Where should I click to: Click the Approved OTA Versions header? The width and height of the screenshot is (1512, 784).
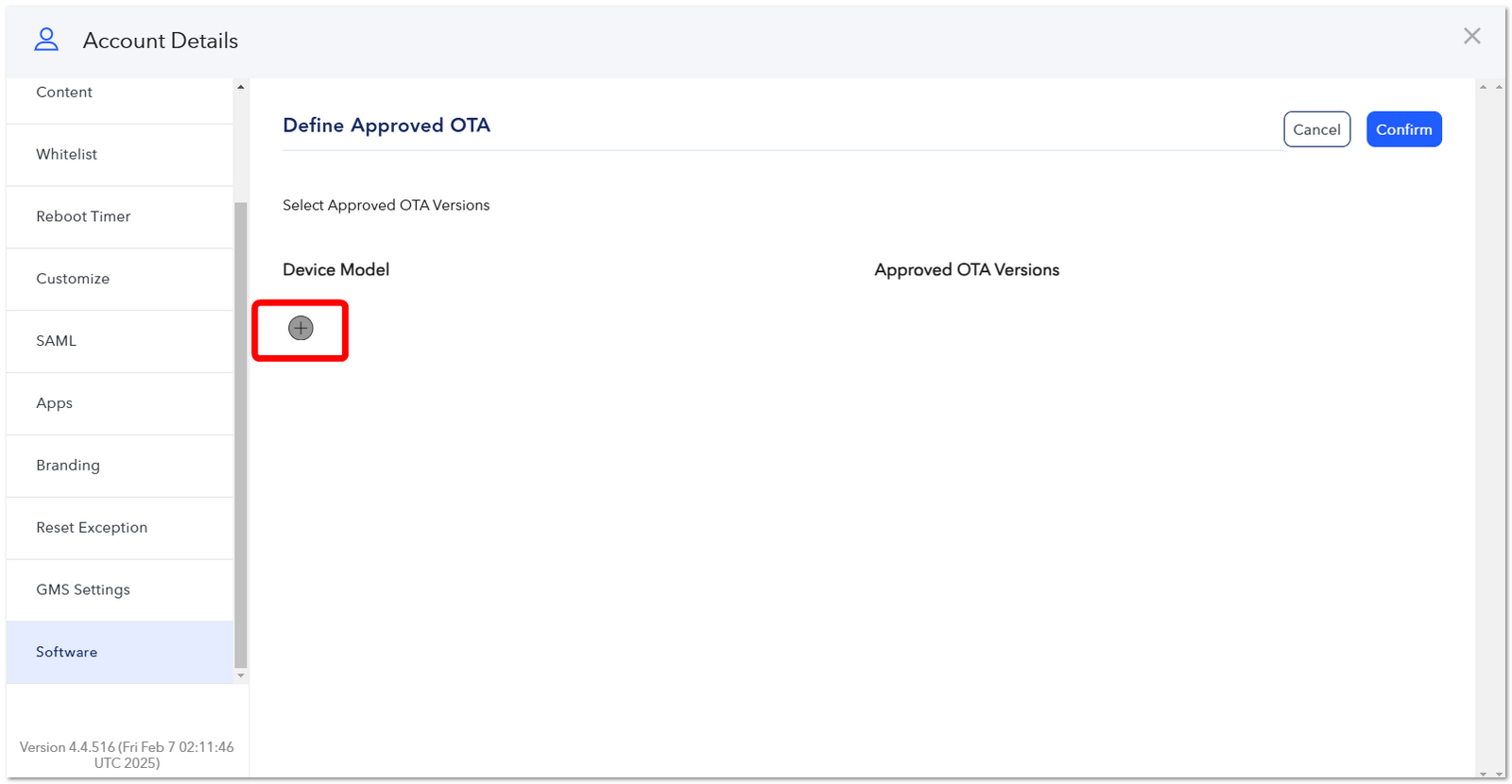tap(967, 270)
